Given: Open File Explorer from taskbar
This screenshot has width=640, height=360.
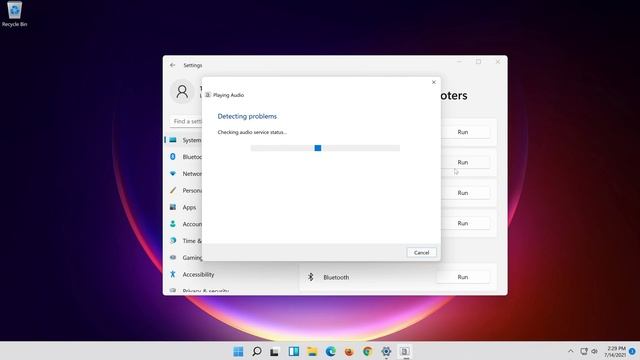Looking at the screenshot, I should 312,351.
